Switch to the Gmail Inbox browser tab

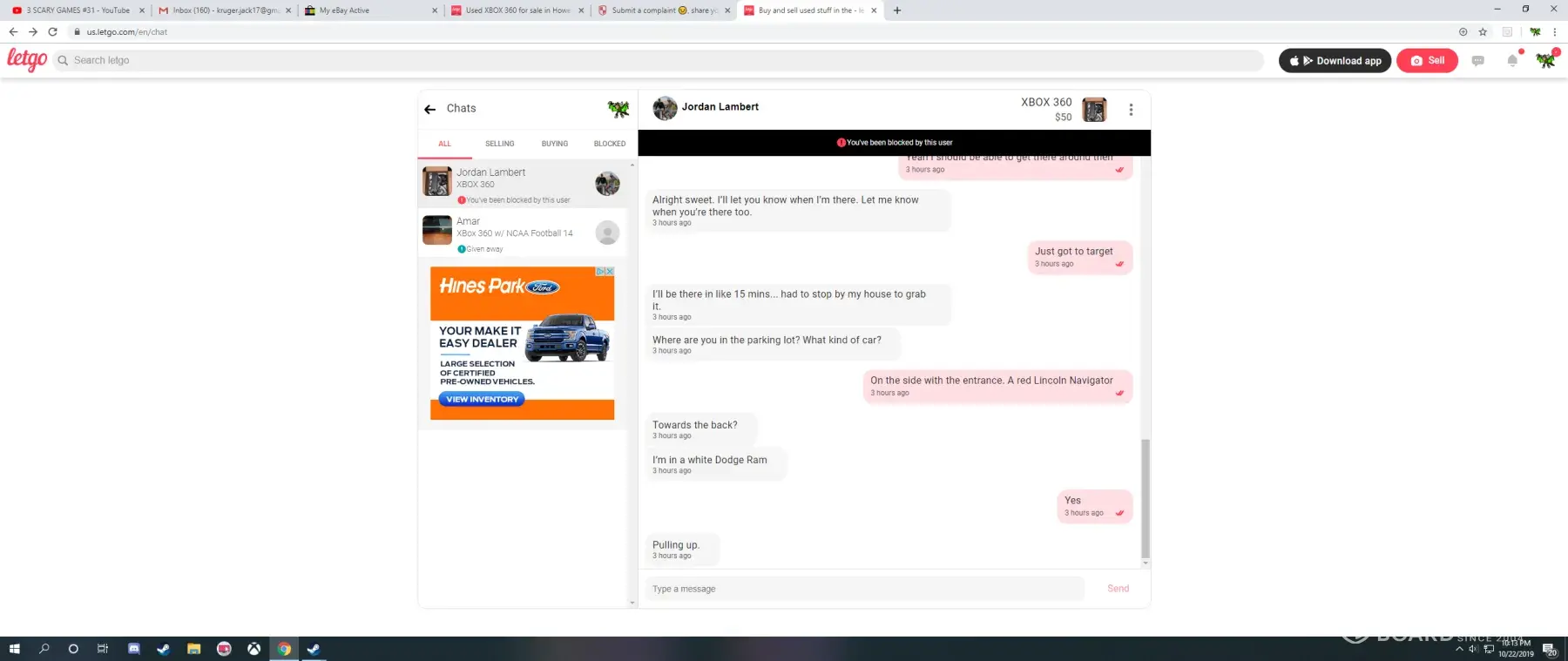click(224, 10)
